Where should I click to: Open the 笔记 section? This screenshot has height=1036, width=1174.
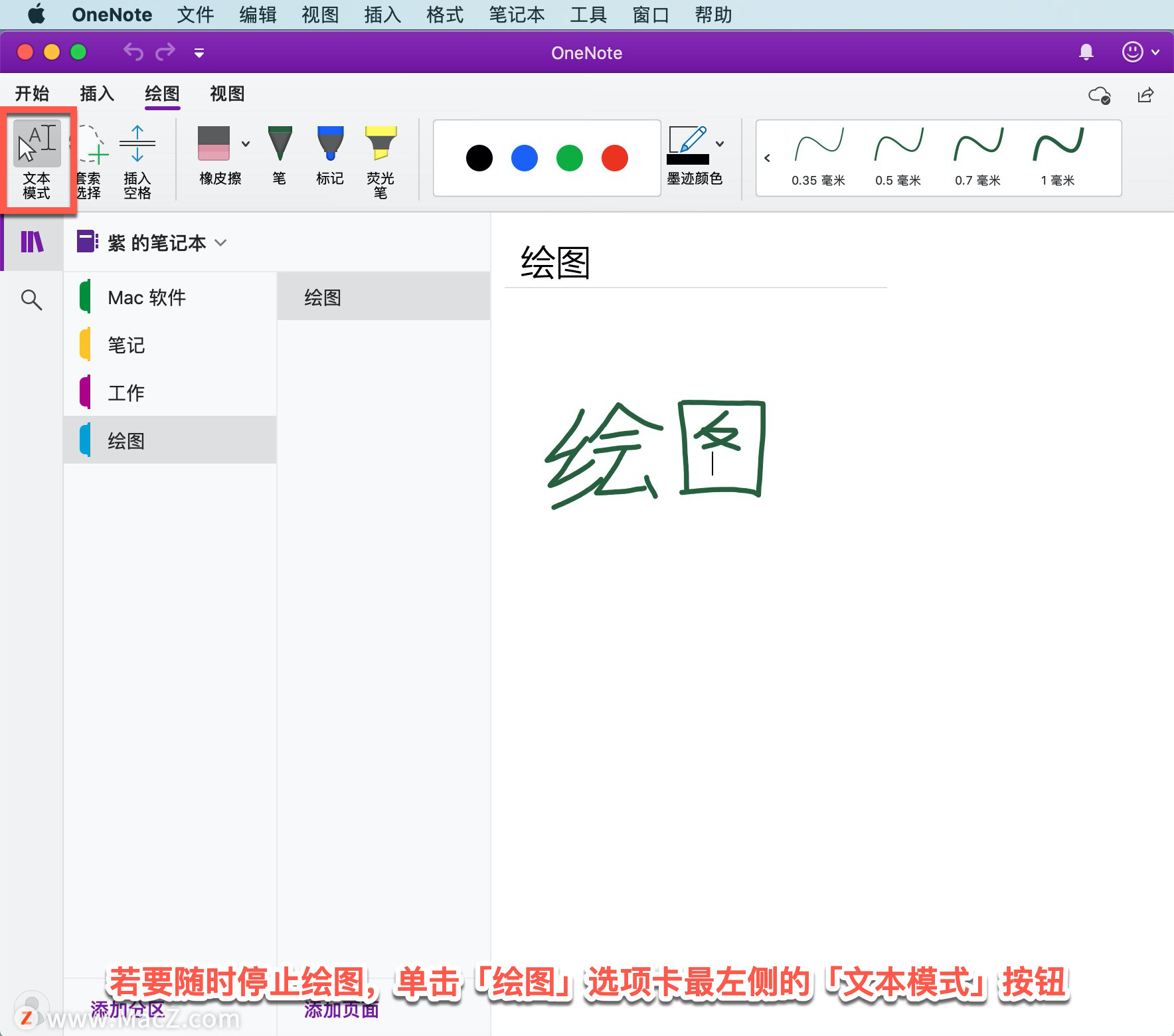point(170,345)
